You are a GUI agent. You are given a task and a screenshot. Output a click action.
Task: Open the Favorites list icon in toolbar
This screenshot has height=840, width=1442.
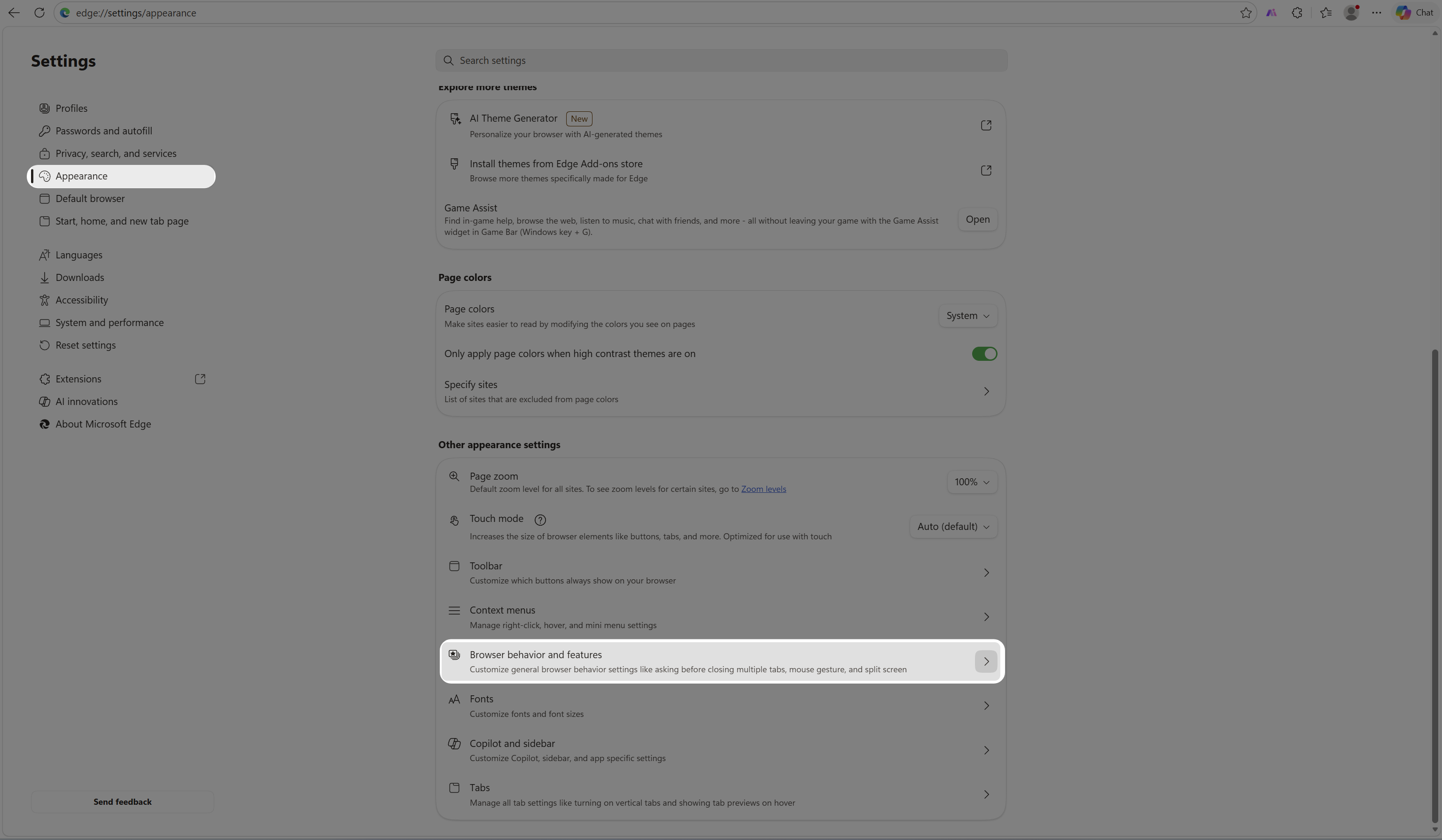pyautogui.click(x=1325, y=13)
